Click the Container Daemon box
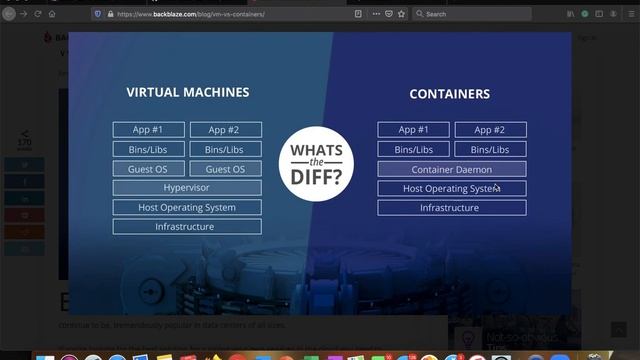Image resolution: width=640 pixels, height=360 pixels. 452,169
